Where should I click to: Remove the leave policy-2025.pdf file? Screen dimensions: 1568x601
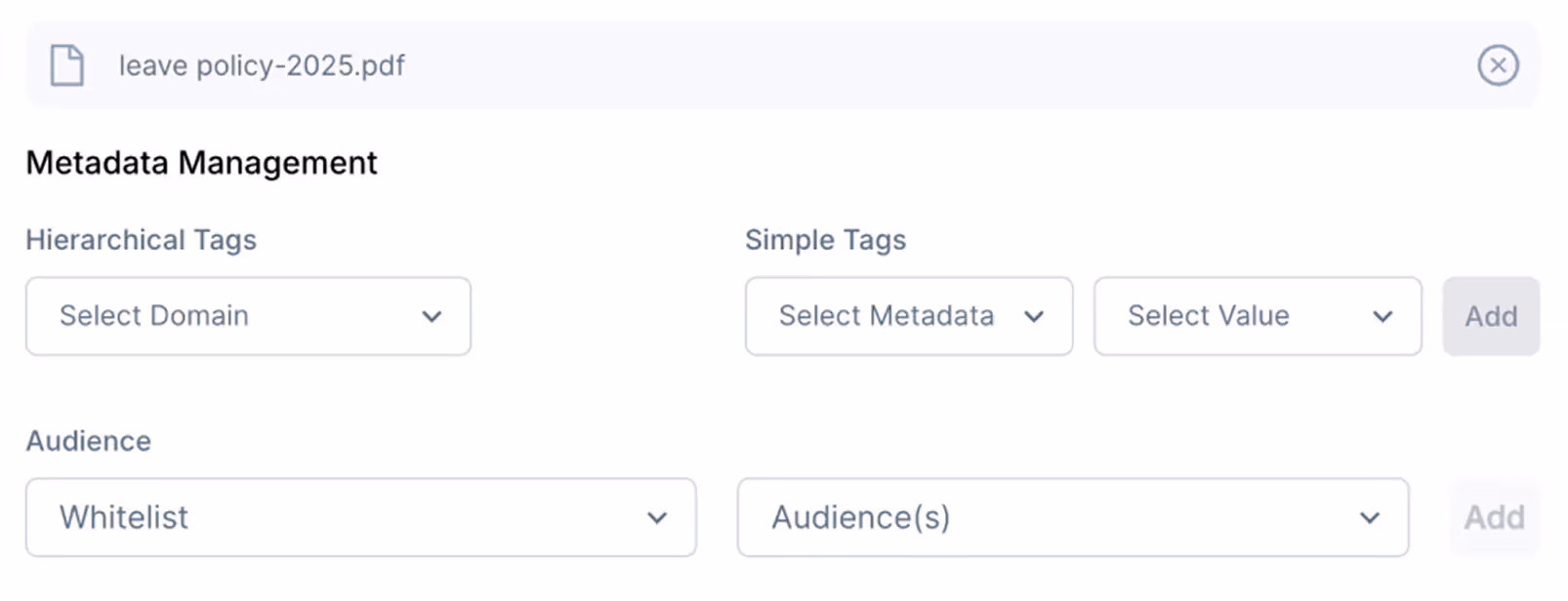pyautogui.click(x=1497, y=65)
